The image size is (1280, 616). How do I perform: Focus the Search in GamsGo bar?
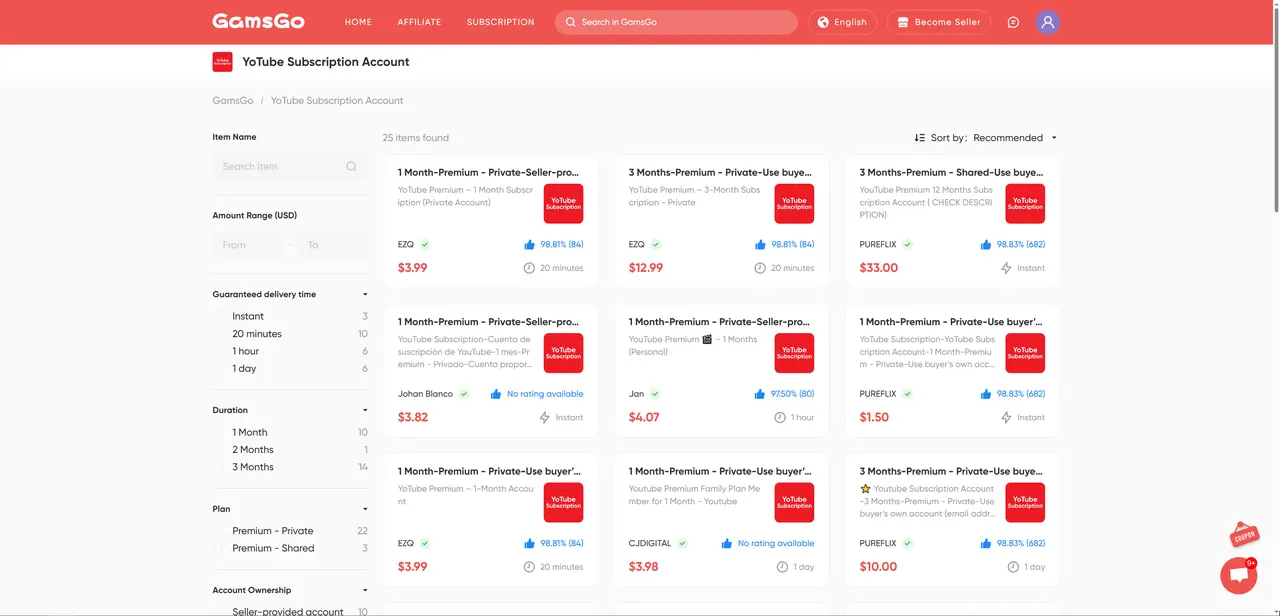coord(676,22)
